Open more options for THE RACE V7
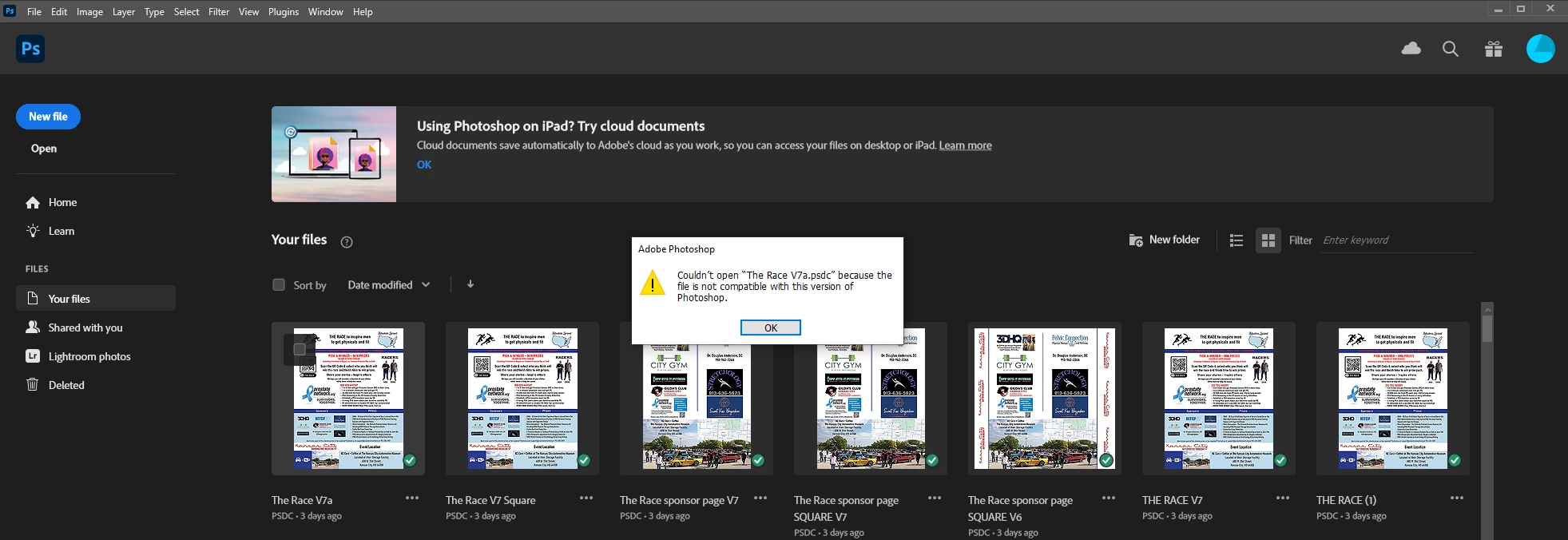The width and height of the screenshot is (1568, 540). [1283, 498]
